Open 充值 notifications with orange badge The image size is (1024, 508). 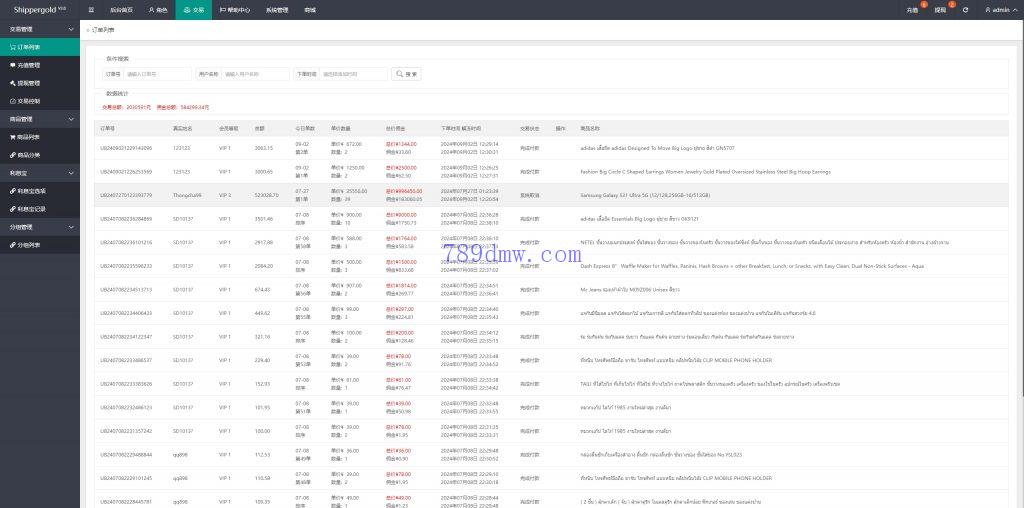tap(913, 9)
